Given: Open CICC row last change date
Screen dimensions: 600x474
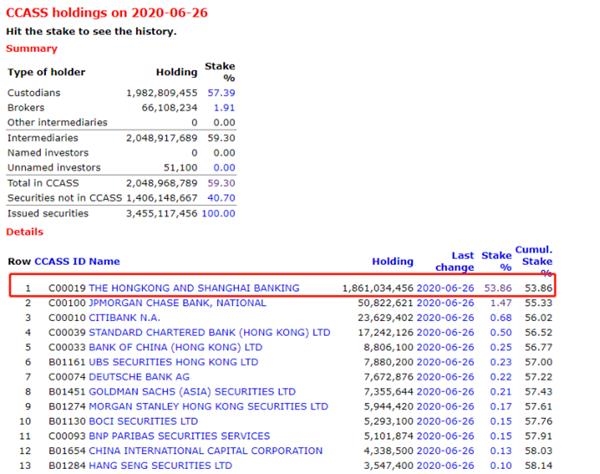Looking at the screenshot, I should click(445, 451).
